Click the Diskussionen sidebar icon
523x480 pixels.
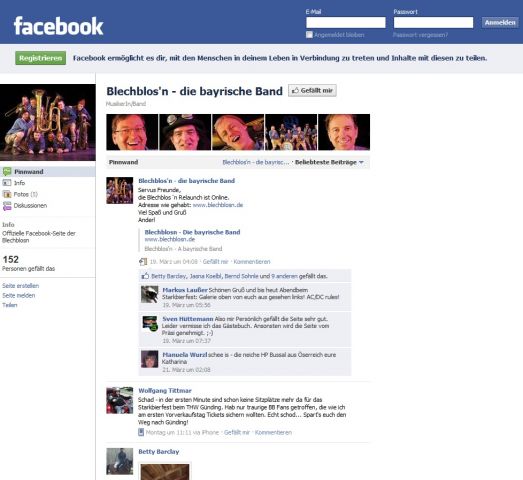coord(7,206)
